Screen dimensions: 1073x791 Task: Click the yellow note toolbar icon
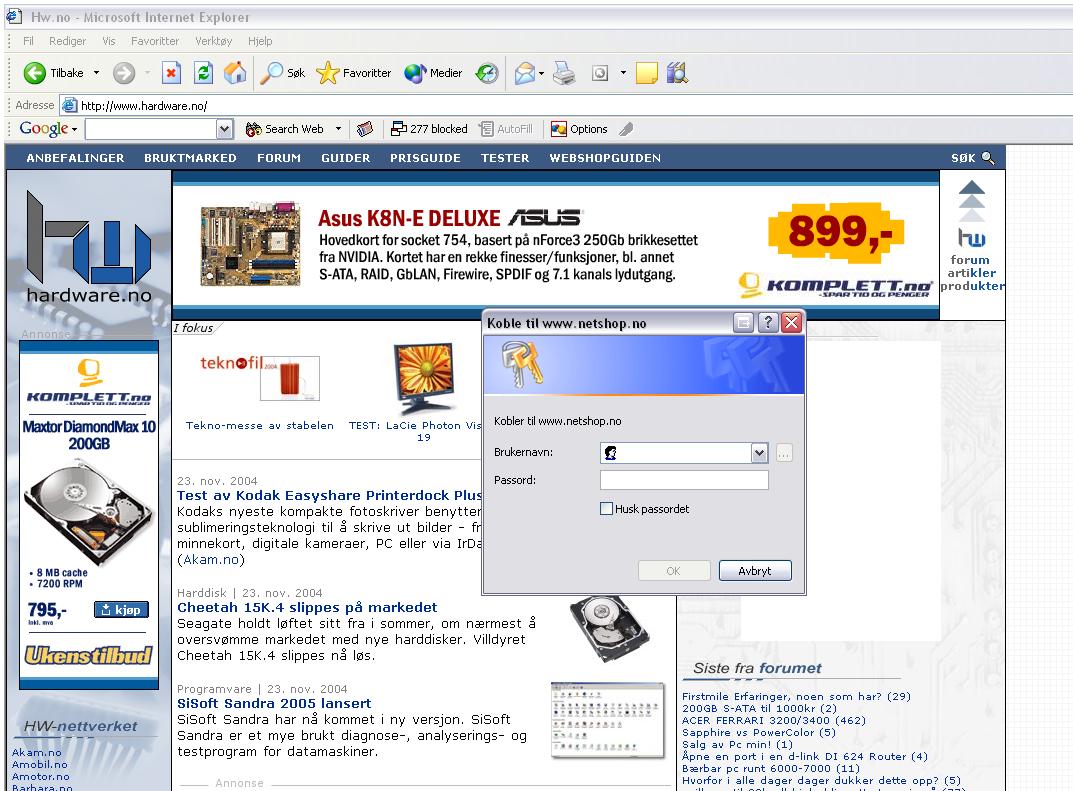click(647, 73)
